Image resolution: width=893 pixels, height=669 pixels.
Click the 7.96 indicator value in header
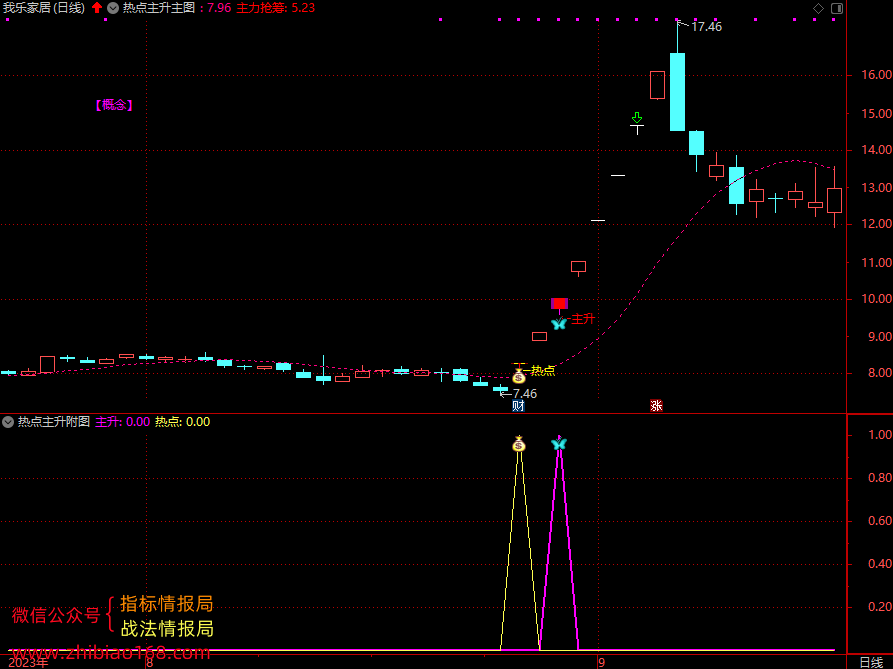[219, 8]
